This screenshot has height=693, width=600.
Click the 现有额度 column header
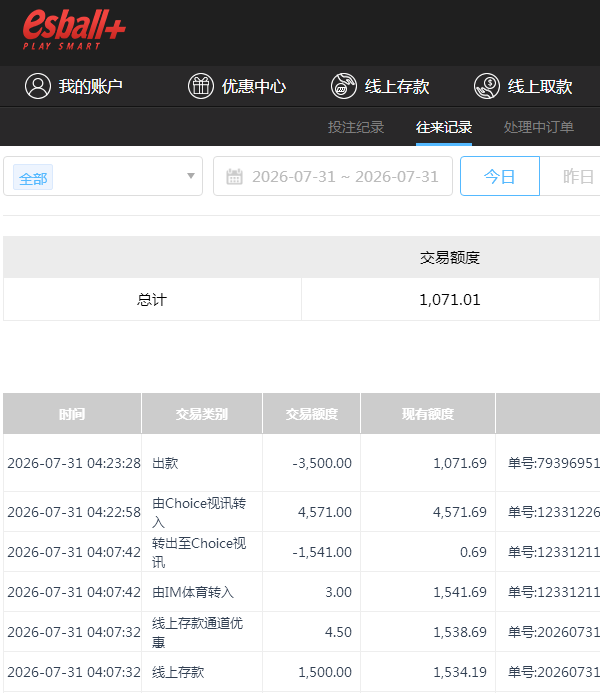[428, 414]
